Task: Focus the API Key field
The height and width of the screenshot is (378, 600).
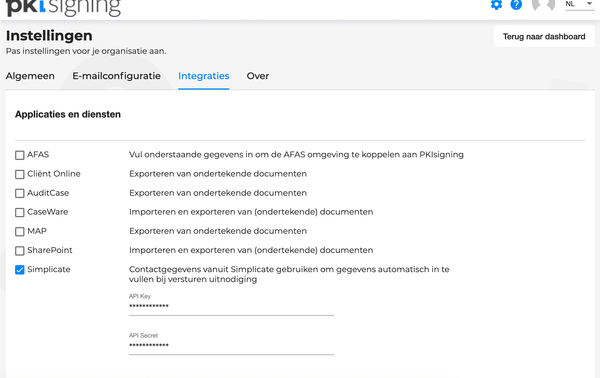Action: click(232, 306)
